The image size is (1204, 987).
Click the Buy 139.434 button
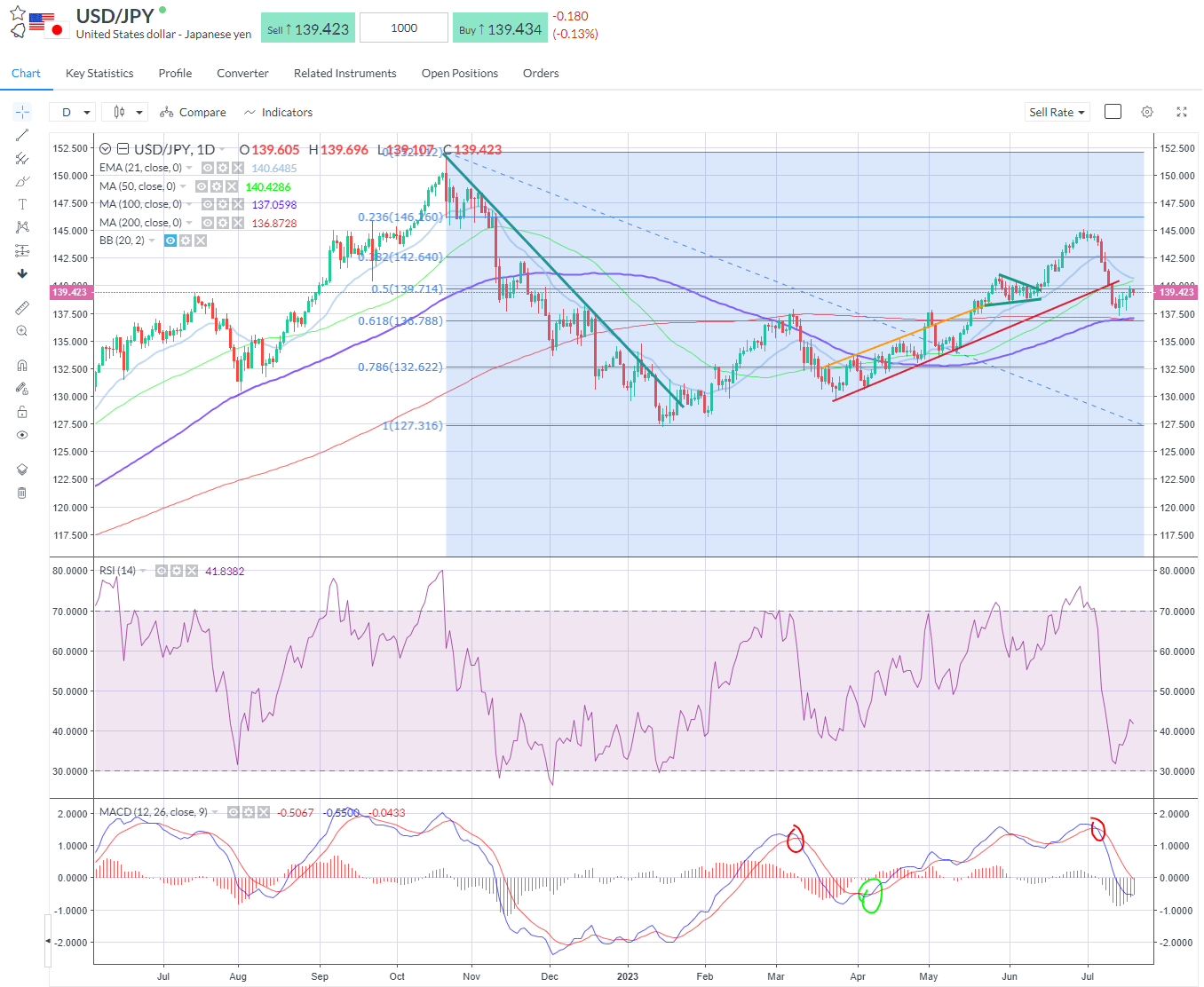coord(500,28)
